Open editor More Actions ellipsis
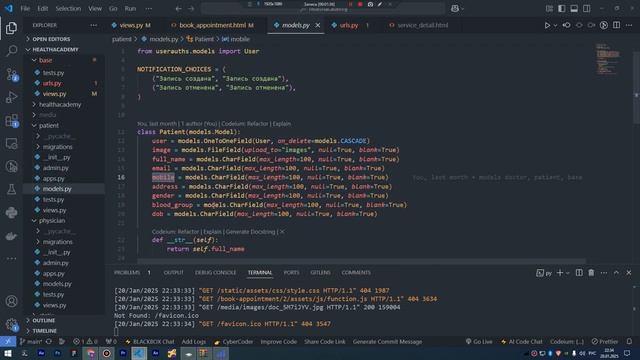Image resolution: width=640 pixels, height=360 pixels. [629, 25]
